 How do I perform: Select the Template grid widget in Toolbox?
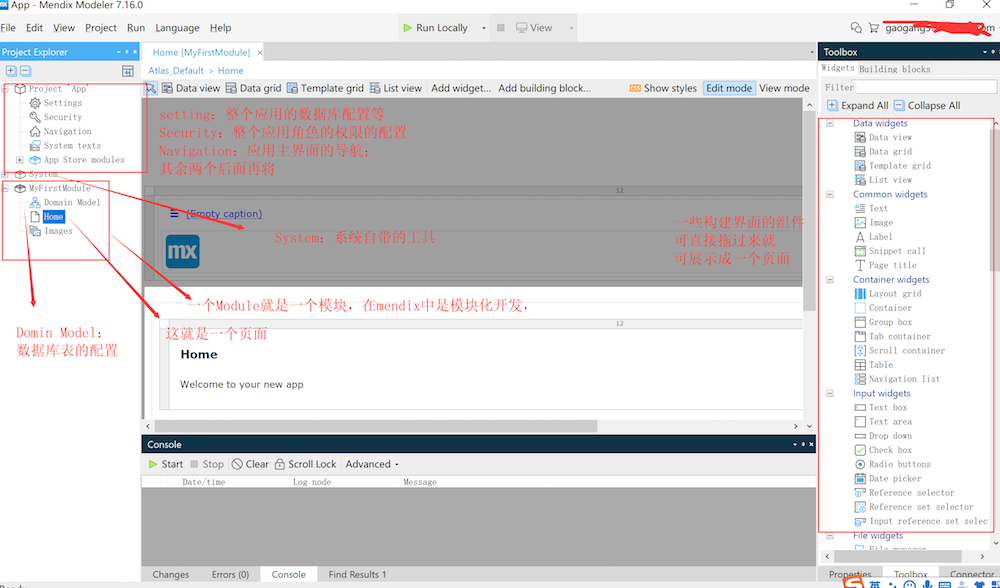tap(892, 165)
